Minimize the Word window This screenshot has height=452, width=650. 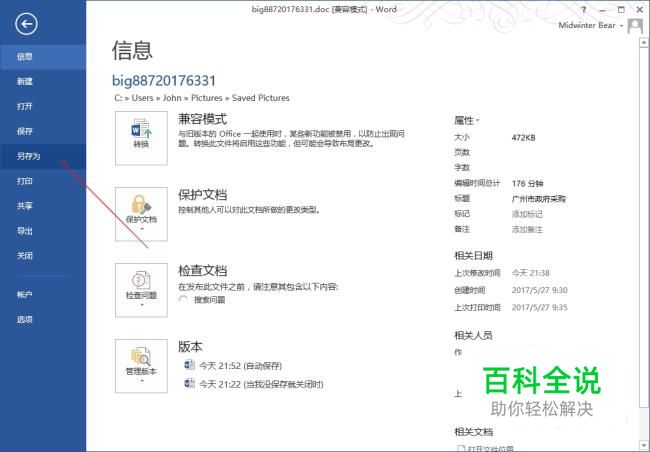click(602, 10)
